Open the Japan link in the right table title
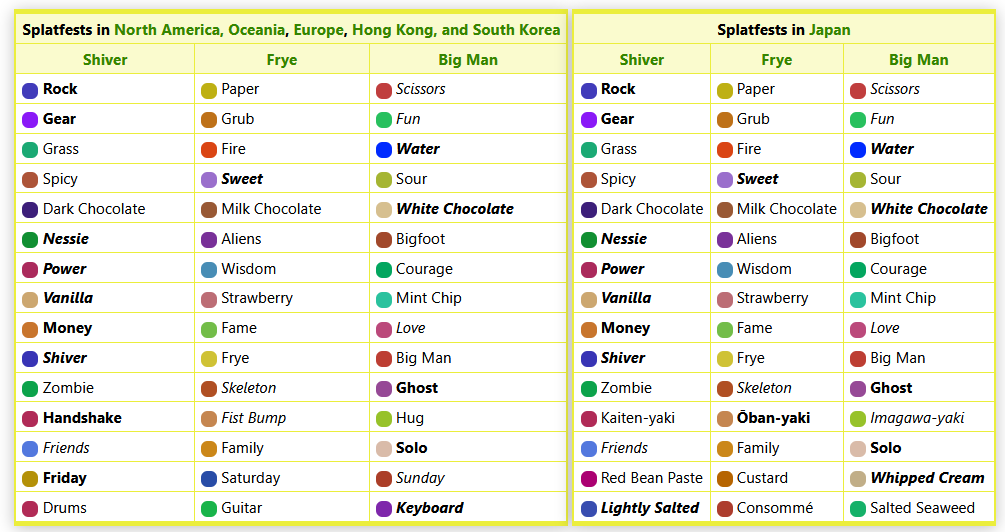1005x532 pixels. [x=830, y=30]
